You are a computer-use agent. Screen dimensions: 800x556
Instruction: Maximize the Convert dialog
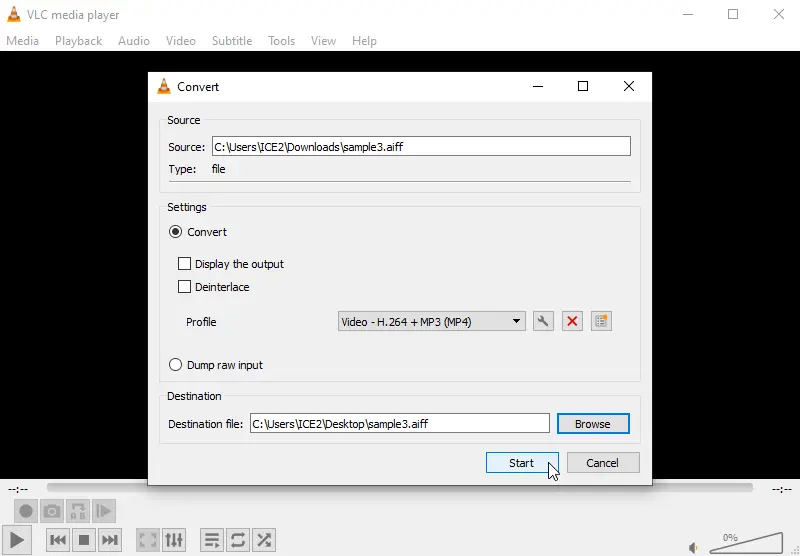point(583,86)
